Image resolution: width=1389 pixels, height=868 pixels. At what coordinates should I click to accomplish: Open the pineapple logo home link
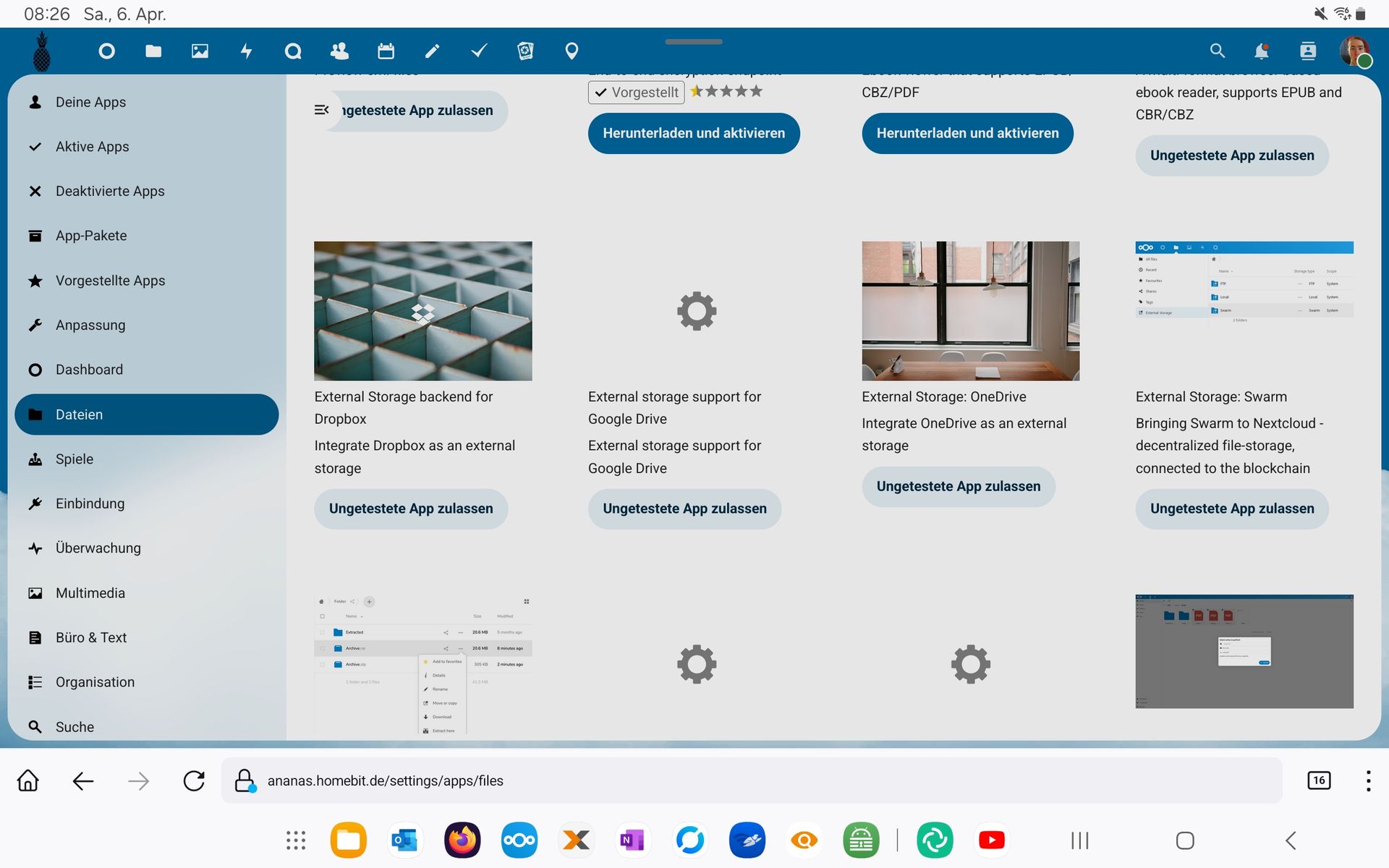(42, 51)
